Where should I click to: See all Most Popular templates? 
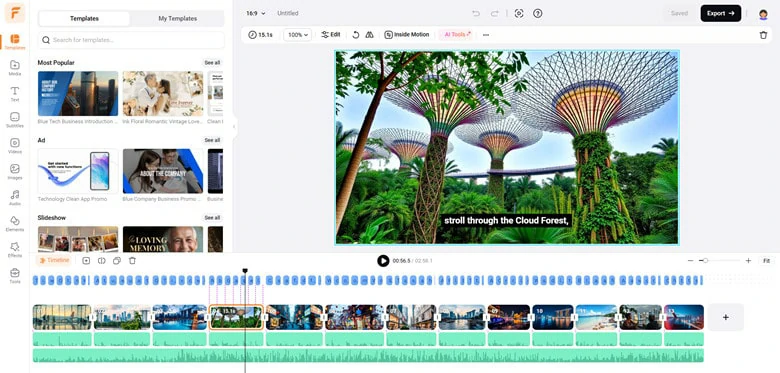click(x=212, y=63)
